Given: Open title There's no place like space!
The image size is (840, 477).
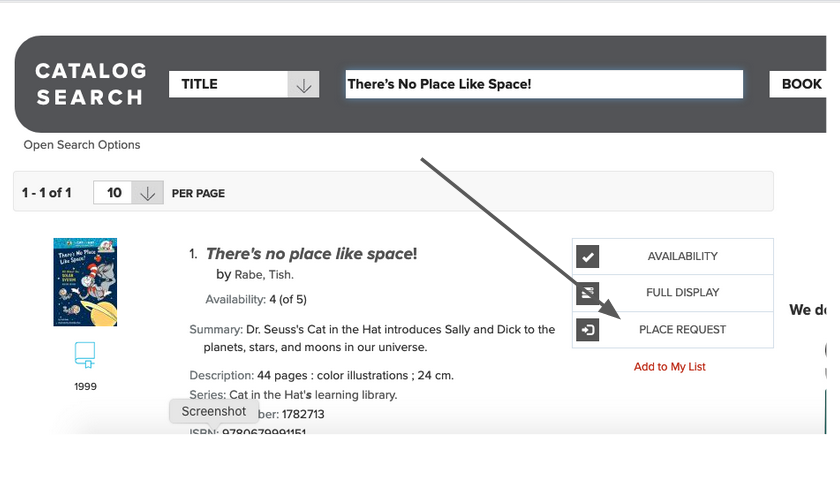Looking at the screenshot, I should tap(311, 254).
